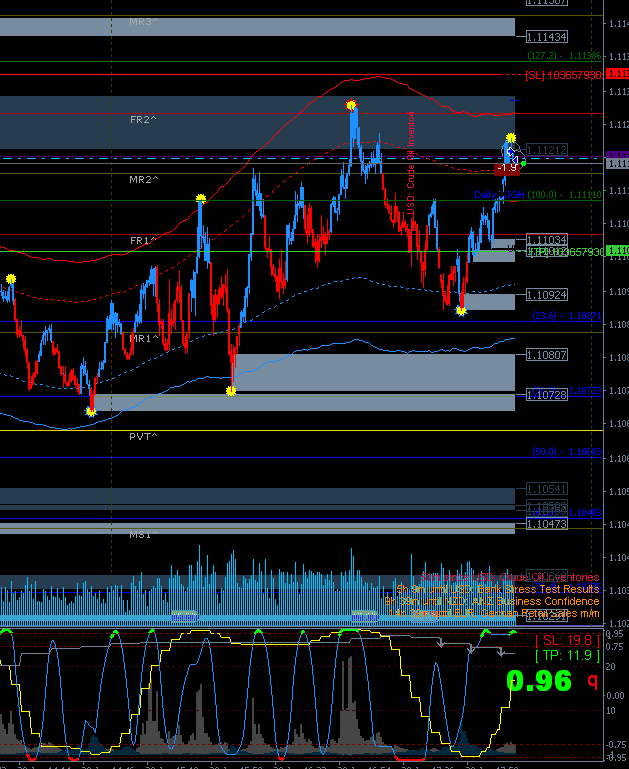The width and height of the screenshot is (629, 769).
Task: Click the yellow fractal star at the highest peak
Action: [351, 105]
